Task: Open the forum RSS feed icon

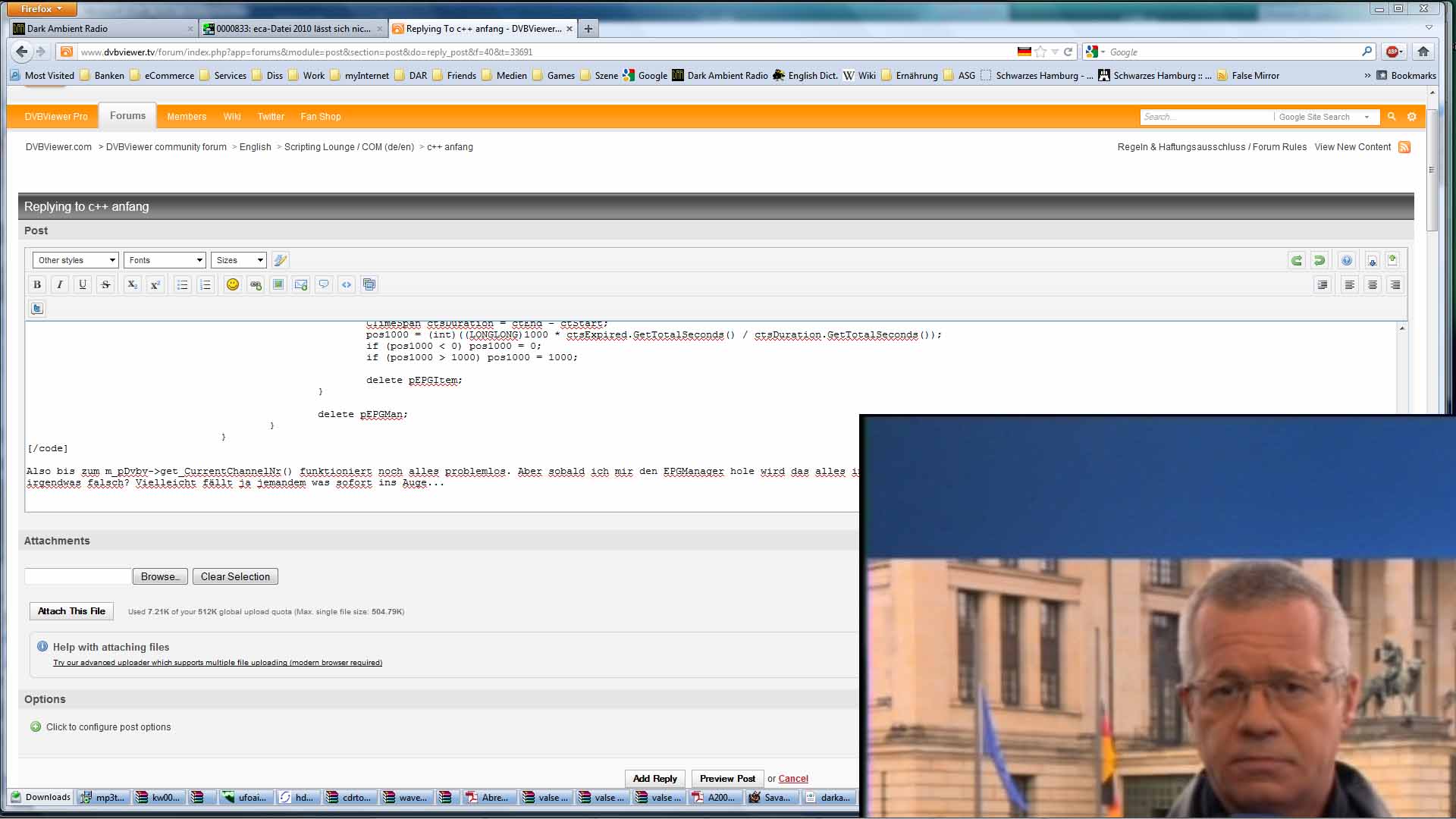Action: click(x=1404, y=147)
